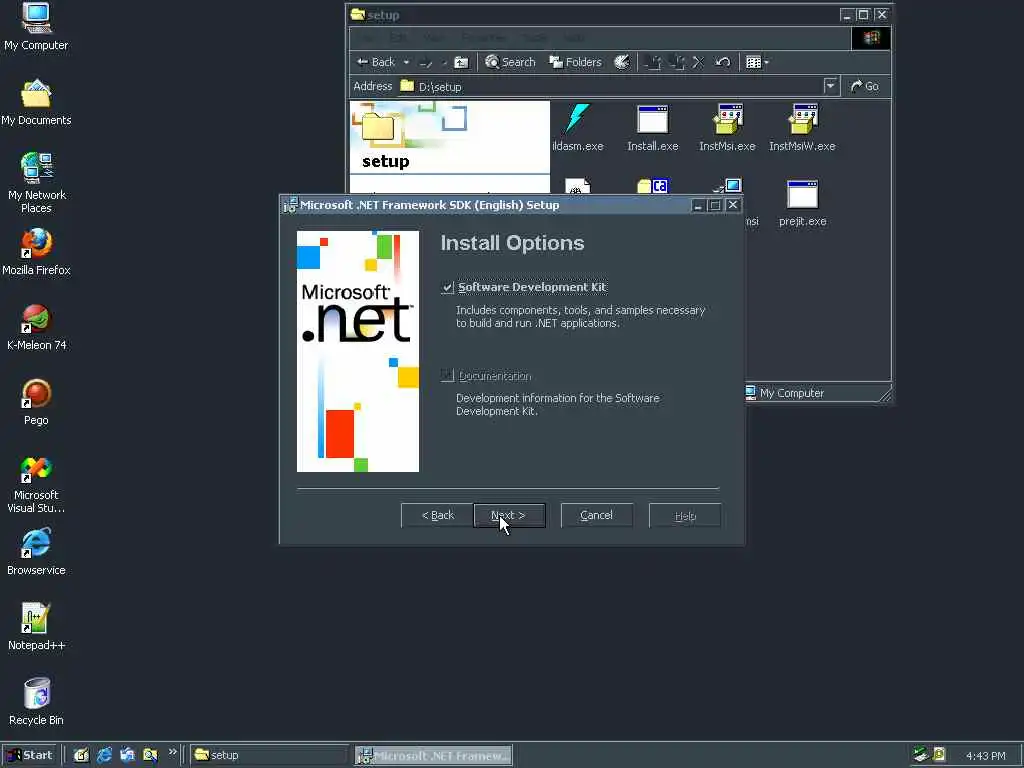The height and width of the screenshot is (768, 1024).
Task: Click the Windows logo throbber in Explorer
Action: tap(871, 38)
